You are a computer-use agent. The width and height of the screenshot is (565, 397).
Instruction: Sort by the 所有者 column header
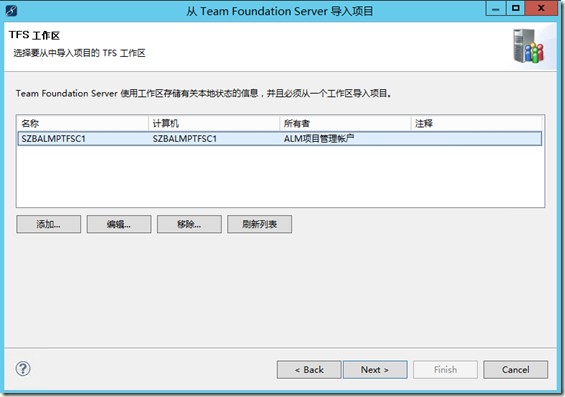[x=345, y=124]
